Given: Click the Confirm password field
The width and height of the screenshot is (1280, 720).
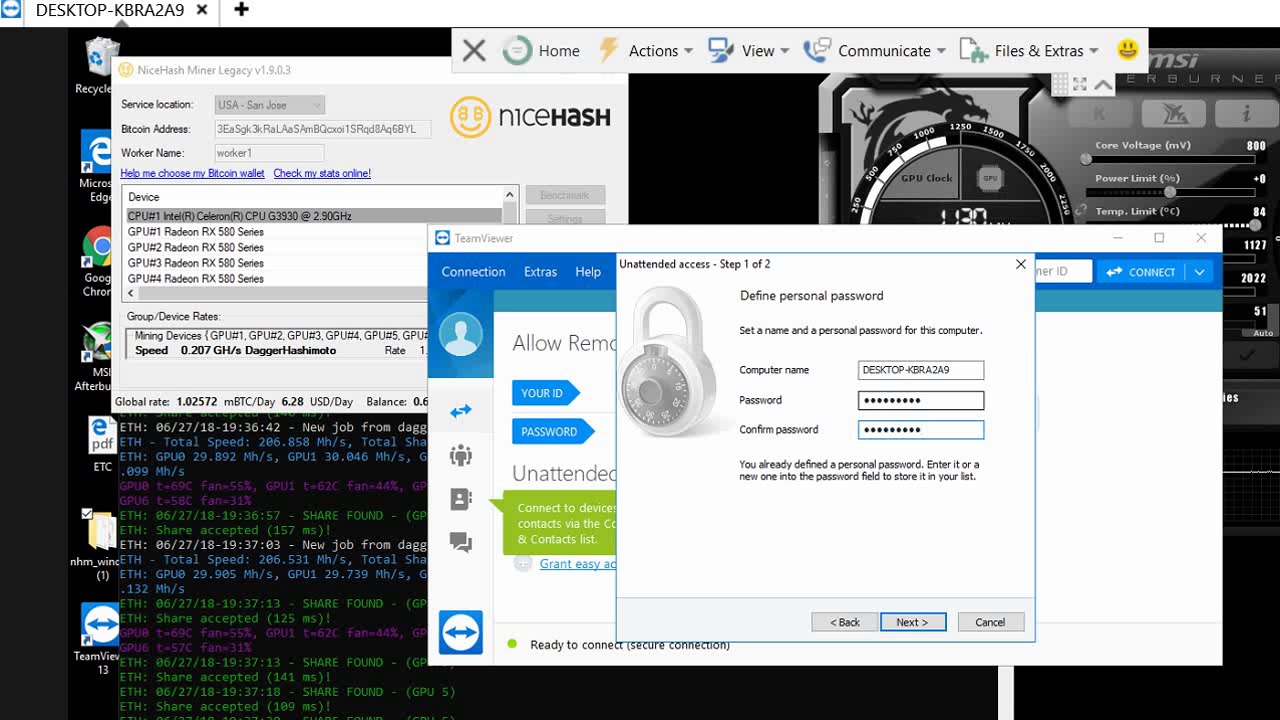Looking at the screenshot, I should [x=921, y=430].
